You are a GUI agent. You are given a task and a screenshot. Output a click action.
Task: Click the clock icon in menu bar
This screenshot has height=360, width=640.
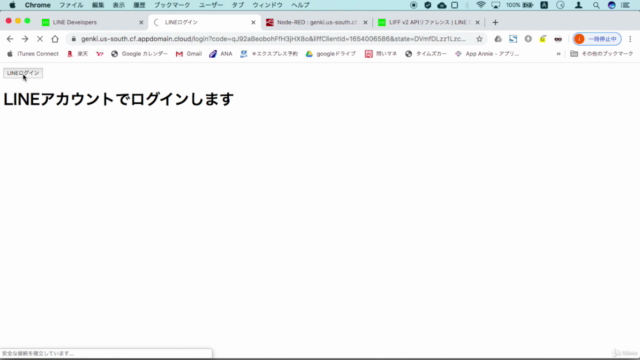[x=560, y=5]
